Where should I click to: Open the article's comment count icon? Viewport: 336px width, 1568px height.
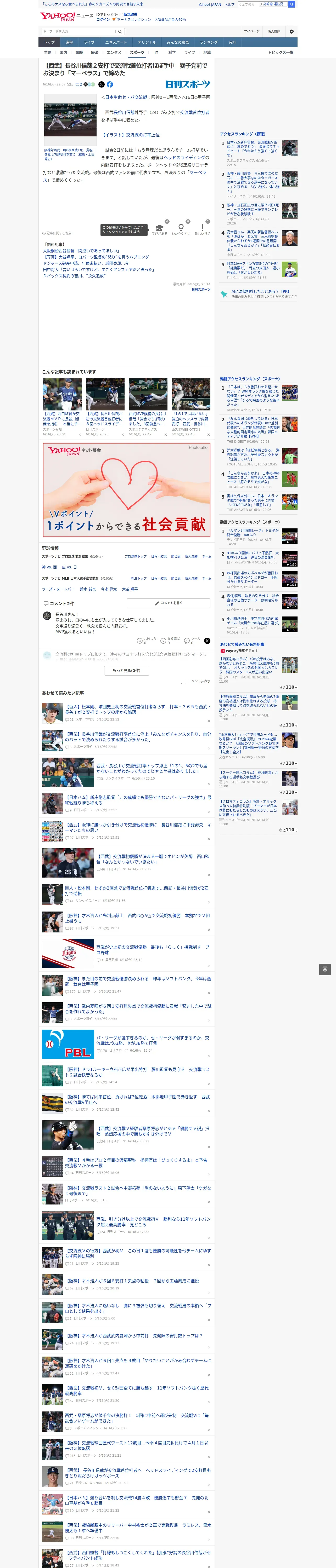79,85
